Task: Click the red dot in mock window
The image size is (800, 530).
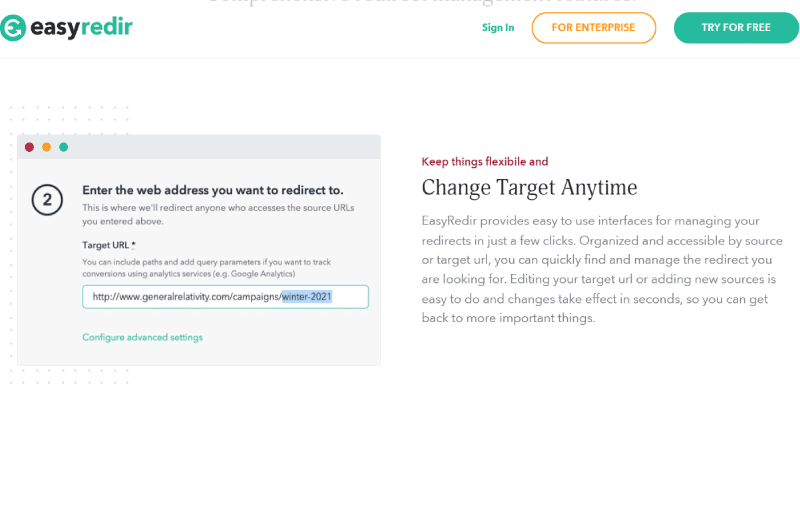Action: point(30,147)
